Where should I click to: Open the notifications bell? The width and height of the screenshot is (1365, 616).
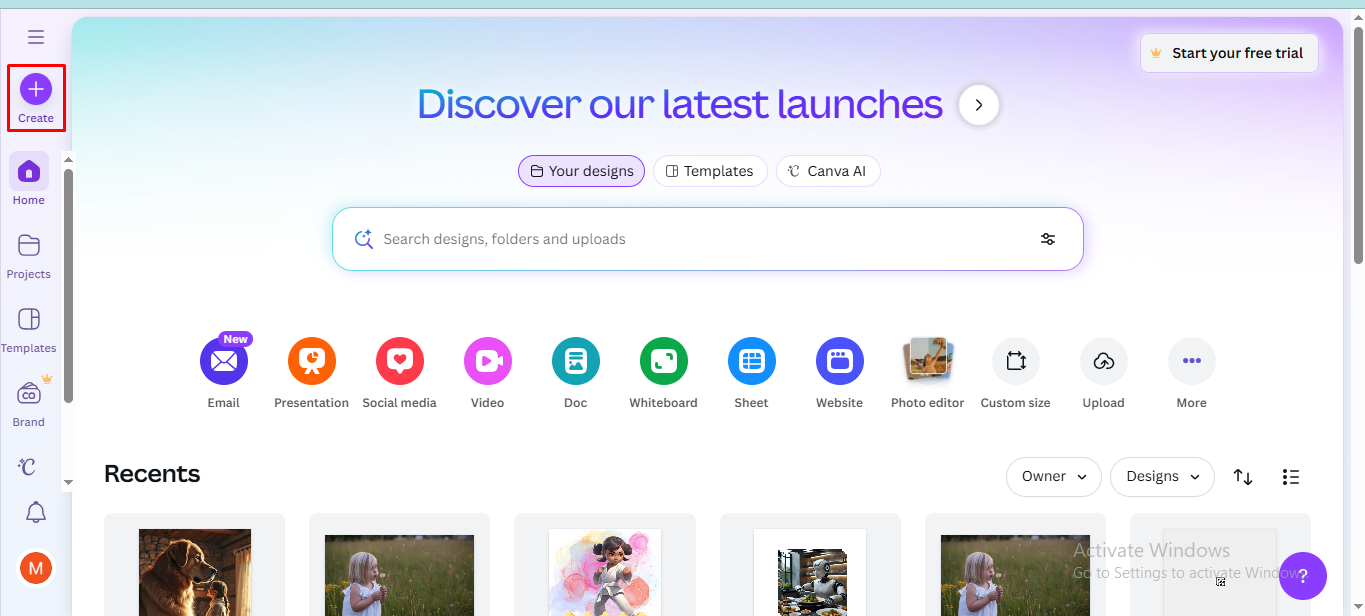35,512
